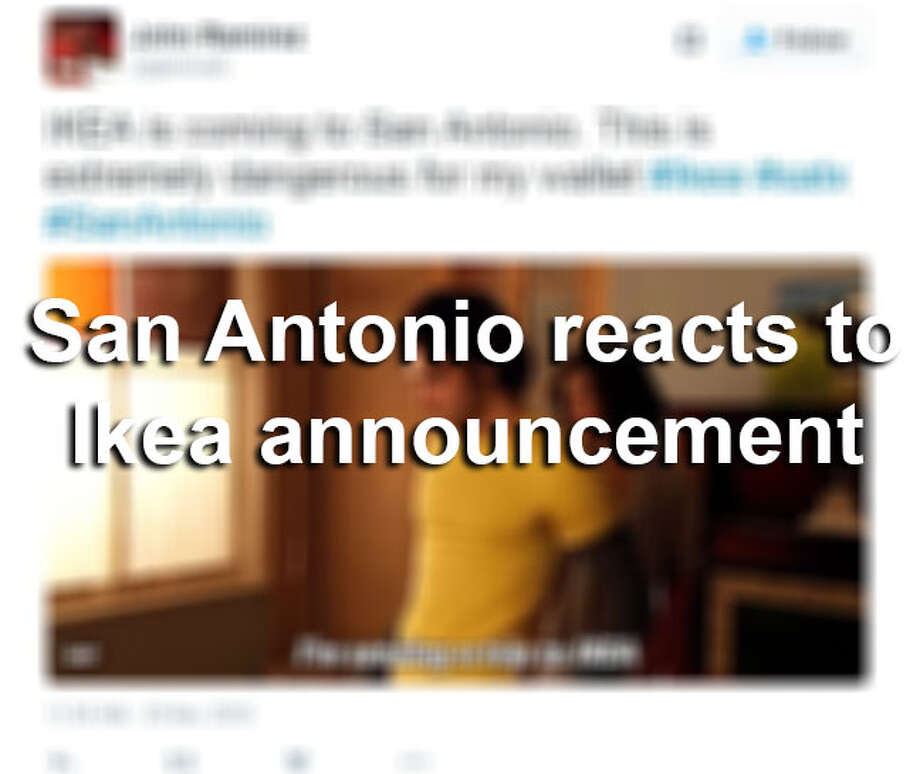Open the gear user-actions icon near Follow
The image size is (920, 774).
690,40
